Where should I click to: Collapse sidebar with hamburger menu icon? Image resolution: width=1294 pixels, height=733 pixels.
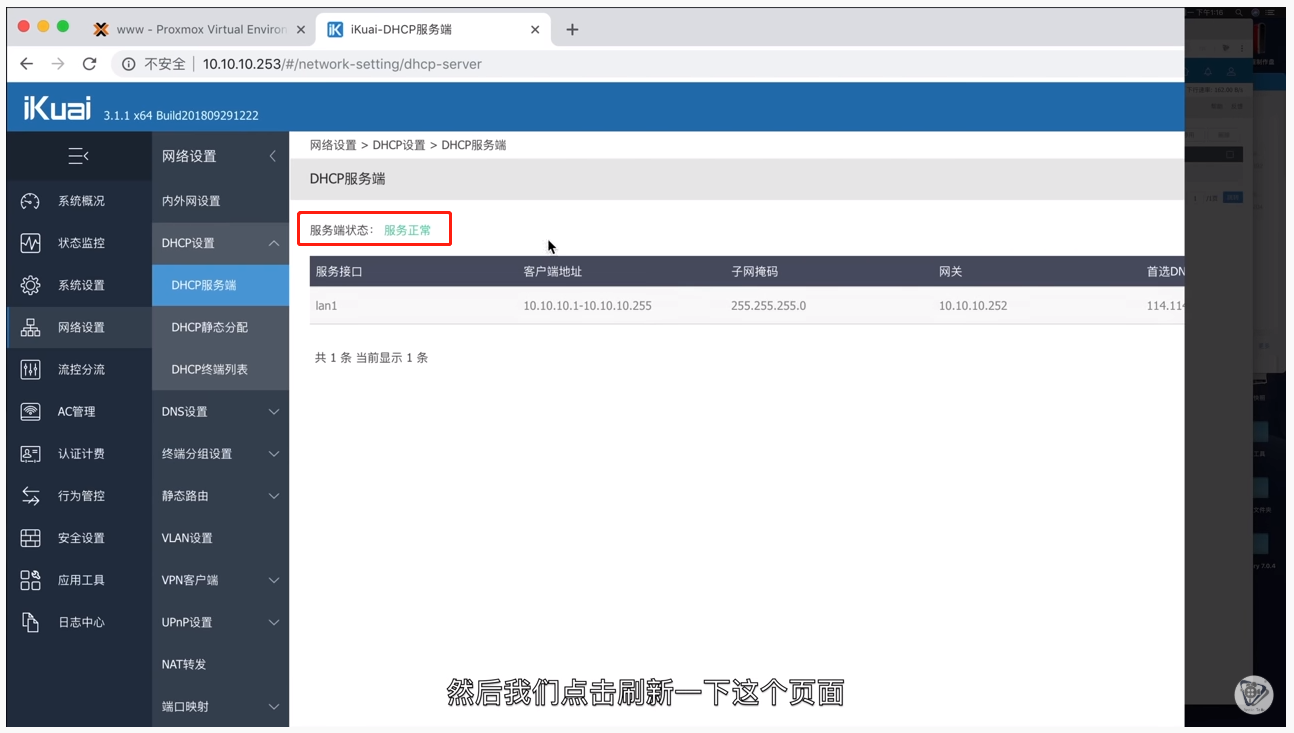[78, 156]
